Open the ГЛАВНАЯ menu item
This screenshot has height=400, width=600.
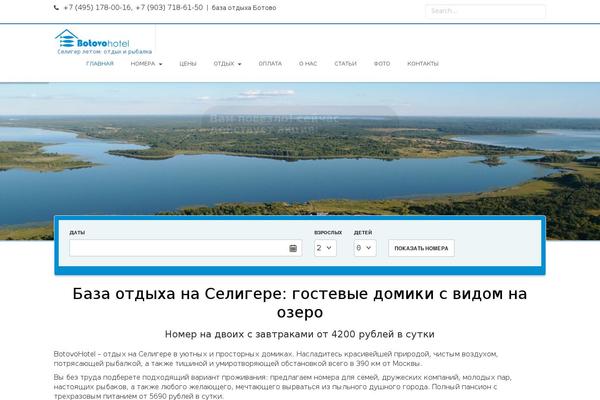(x=100, y=64)
